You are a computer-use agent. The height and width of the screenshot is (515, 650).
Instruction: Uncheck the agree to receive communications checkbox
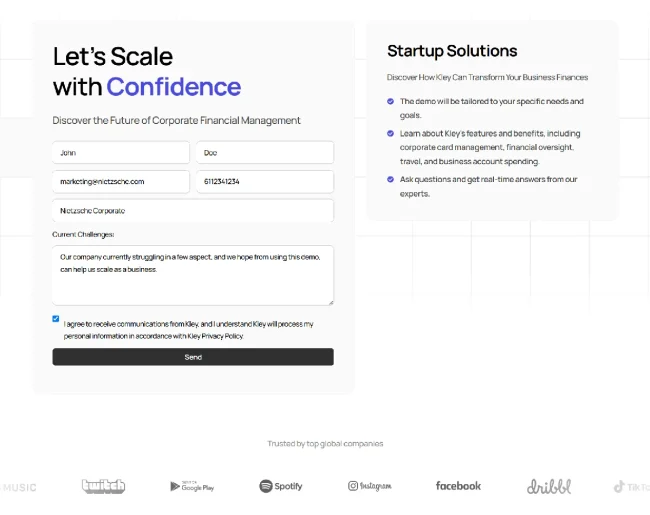[x=56, y=318]
